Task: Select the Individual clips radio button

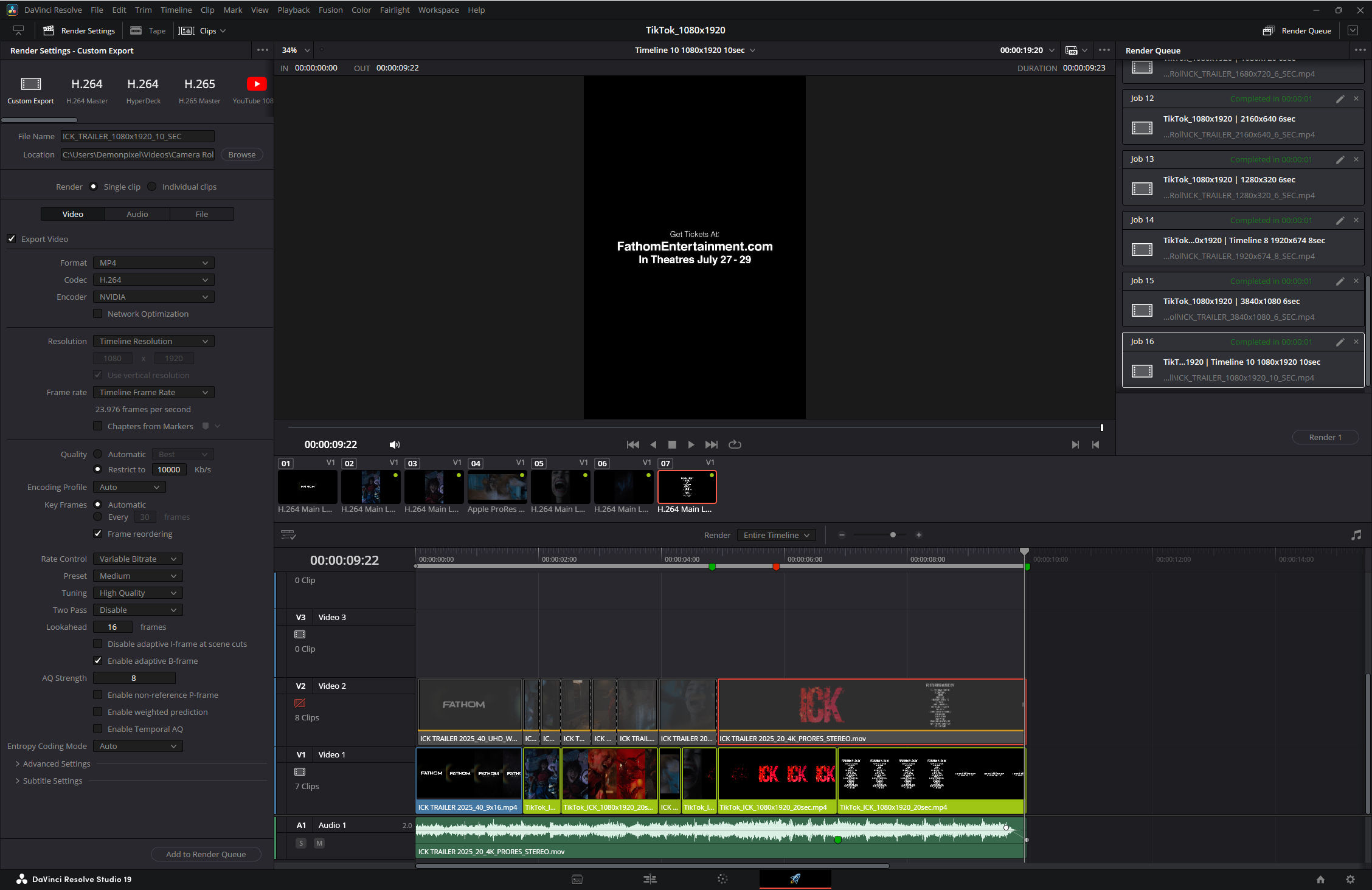Action: pos(152,187)
